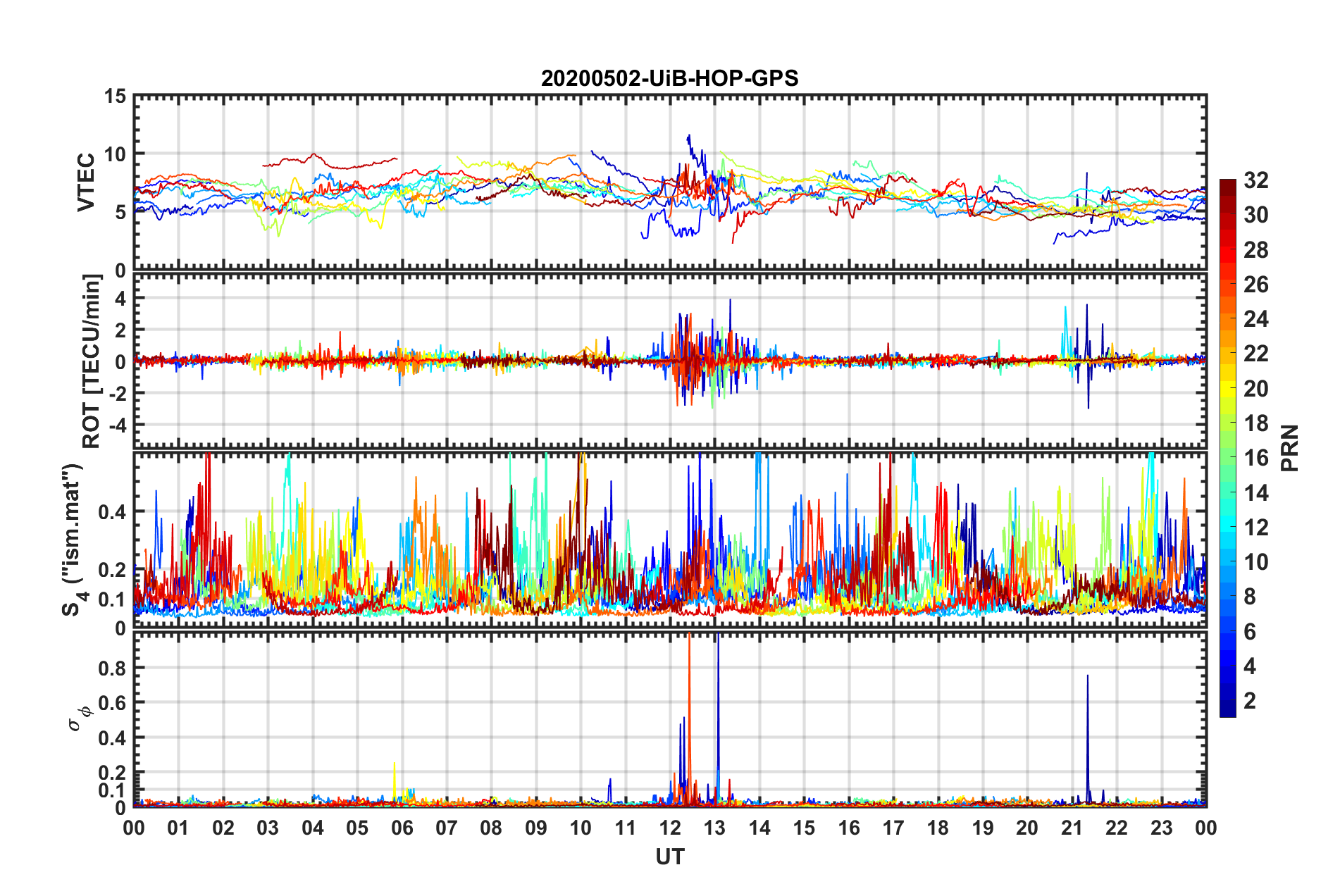Click the colorbar tick label 16
Screen dimensions: 1340x896
[x=1255, y=458]
